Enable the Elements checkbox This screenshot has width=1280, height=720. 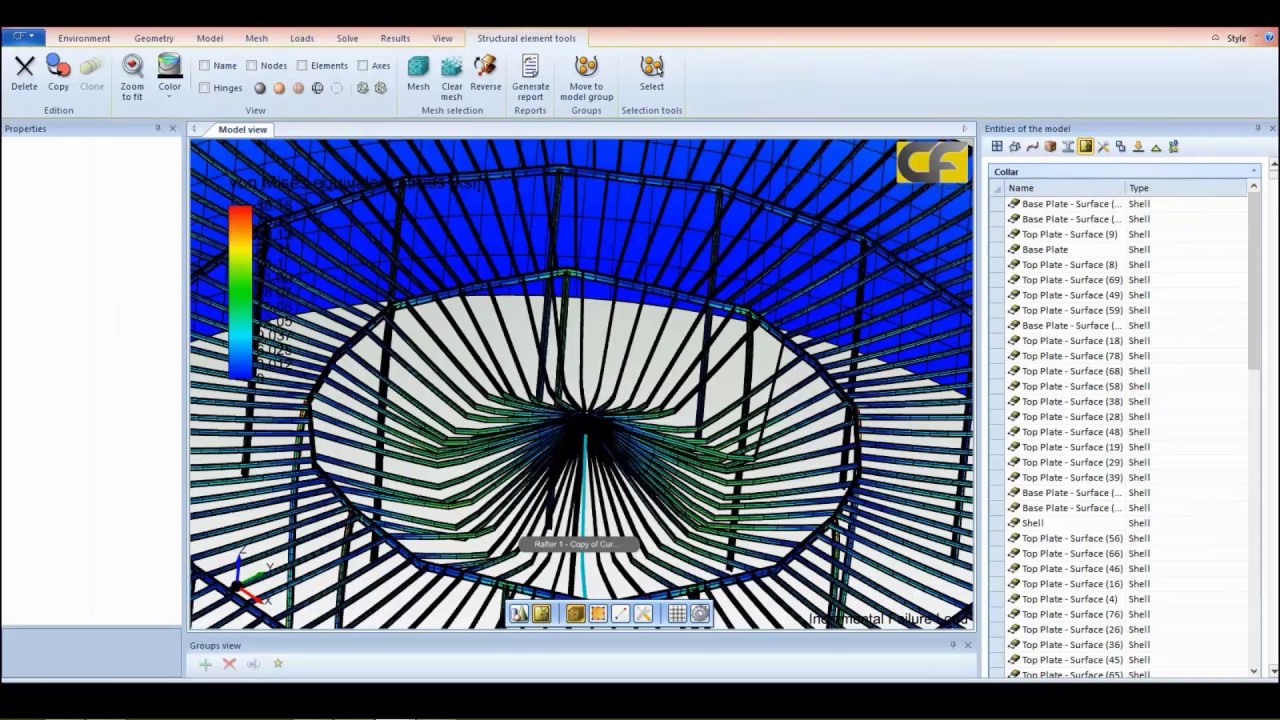(302, 66)
